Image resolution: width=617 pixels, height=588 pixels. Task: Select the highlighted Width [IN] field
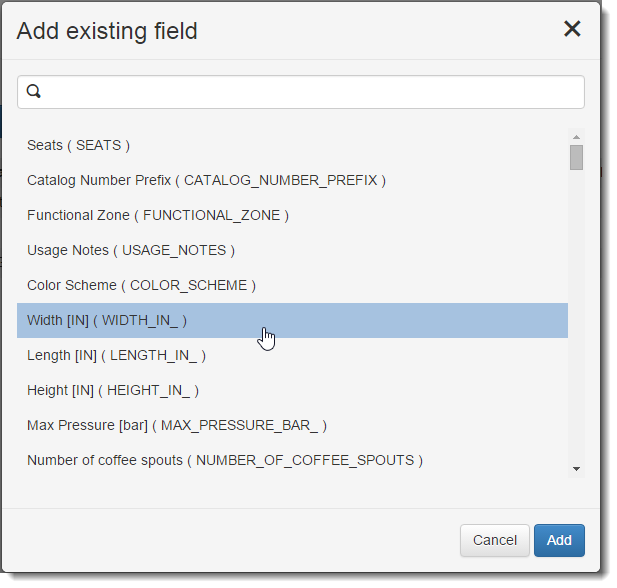(107, 320)
